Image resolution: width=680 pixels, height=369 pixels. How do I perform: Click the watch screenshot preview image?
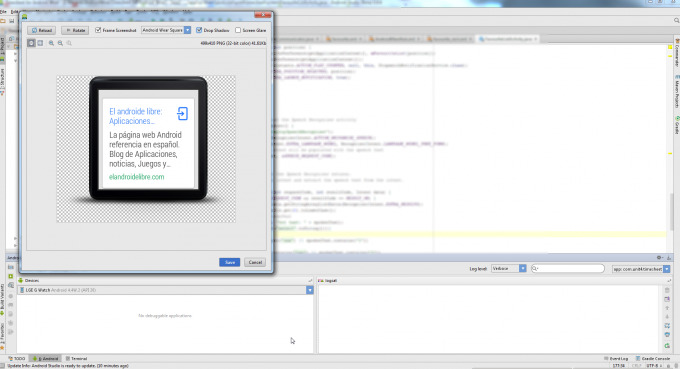[146, 149]
